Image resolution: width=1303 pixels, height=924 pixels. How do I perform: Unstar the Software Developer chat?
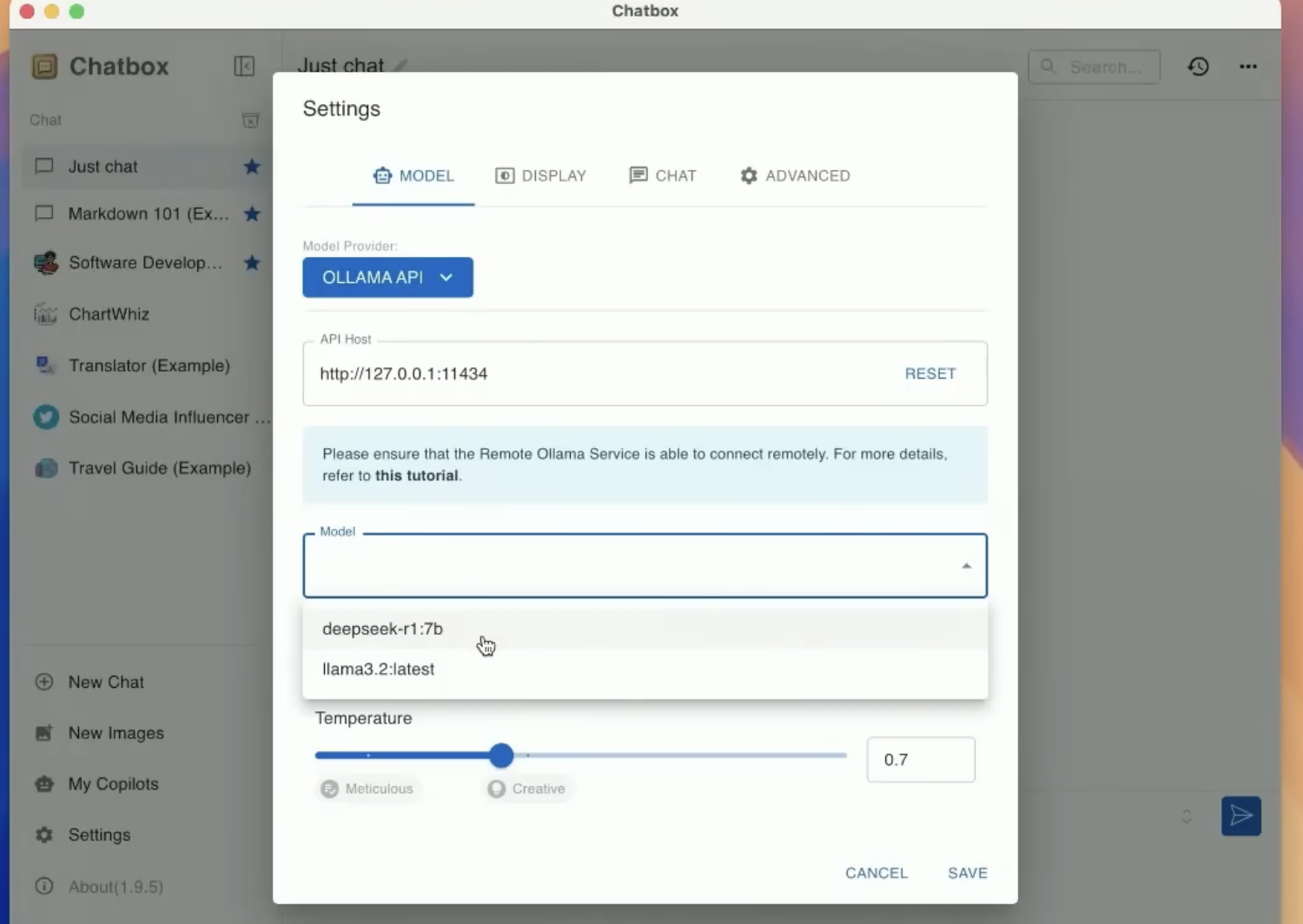pyautogui.click(x=252, y=262)
